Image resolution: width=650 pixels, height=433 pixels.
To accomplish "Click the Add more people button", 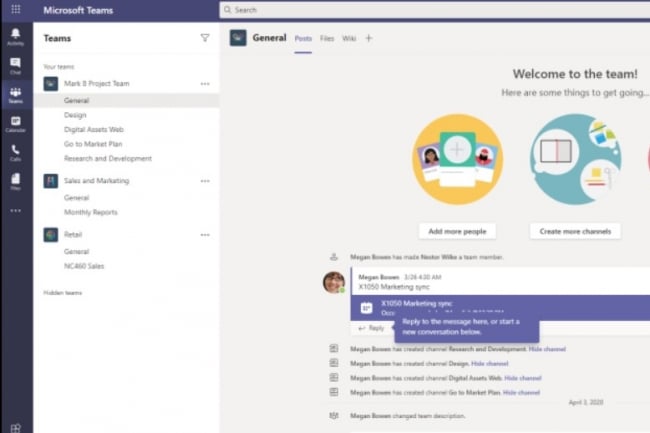I will [457, 231].
